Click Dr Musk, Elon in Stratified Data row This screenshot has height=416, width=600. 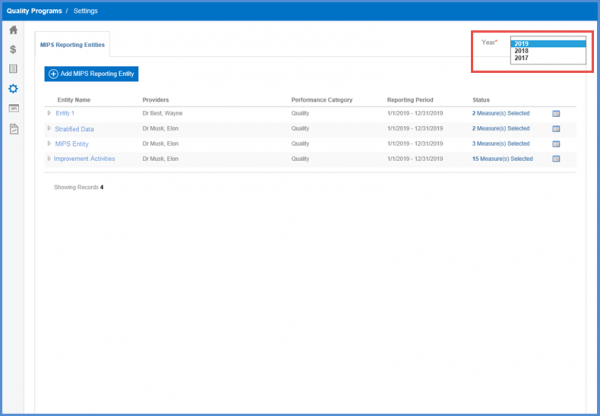160,129
